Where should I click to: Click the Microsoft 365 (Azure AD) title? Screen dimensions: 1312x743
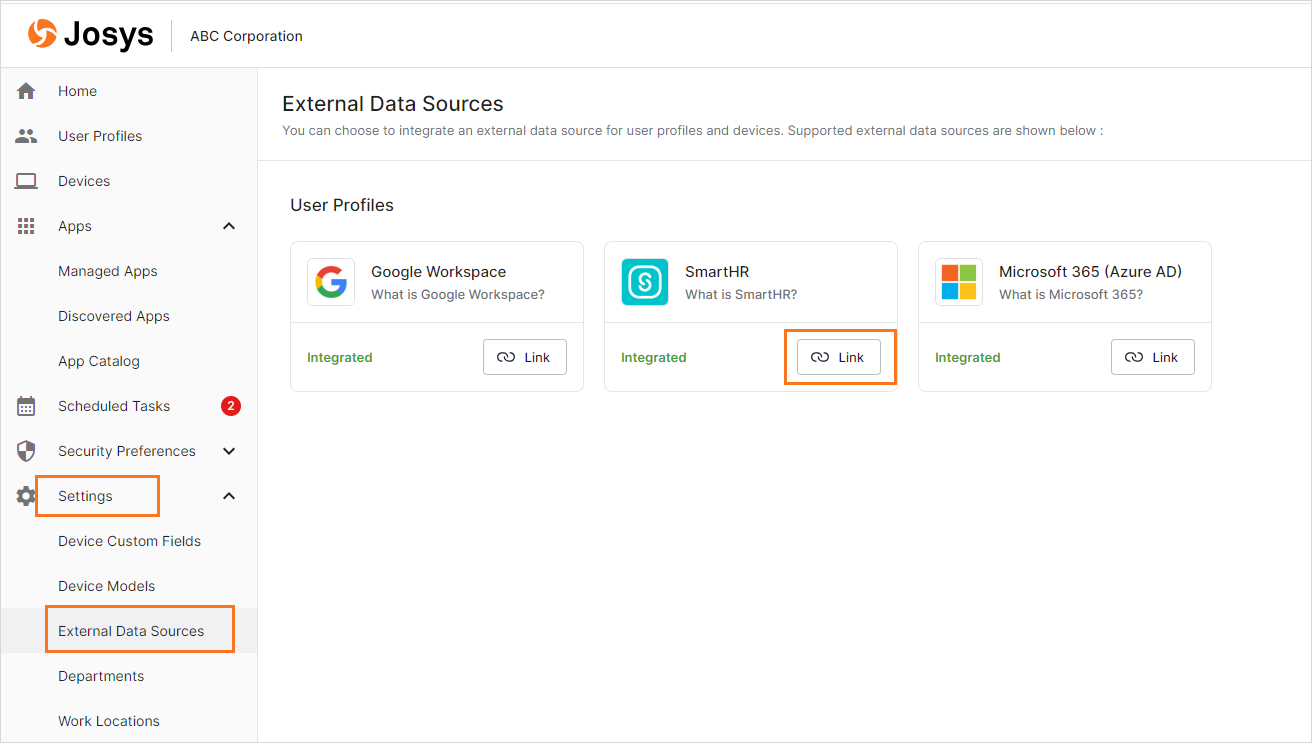click(1090, 271)
